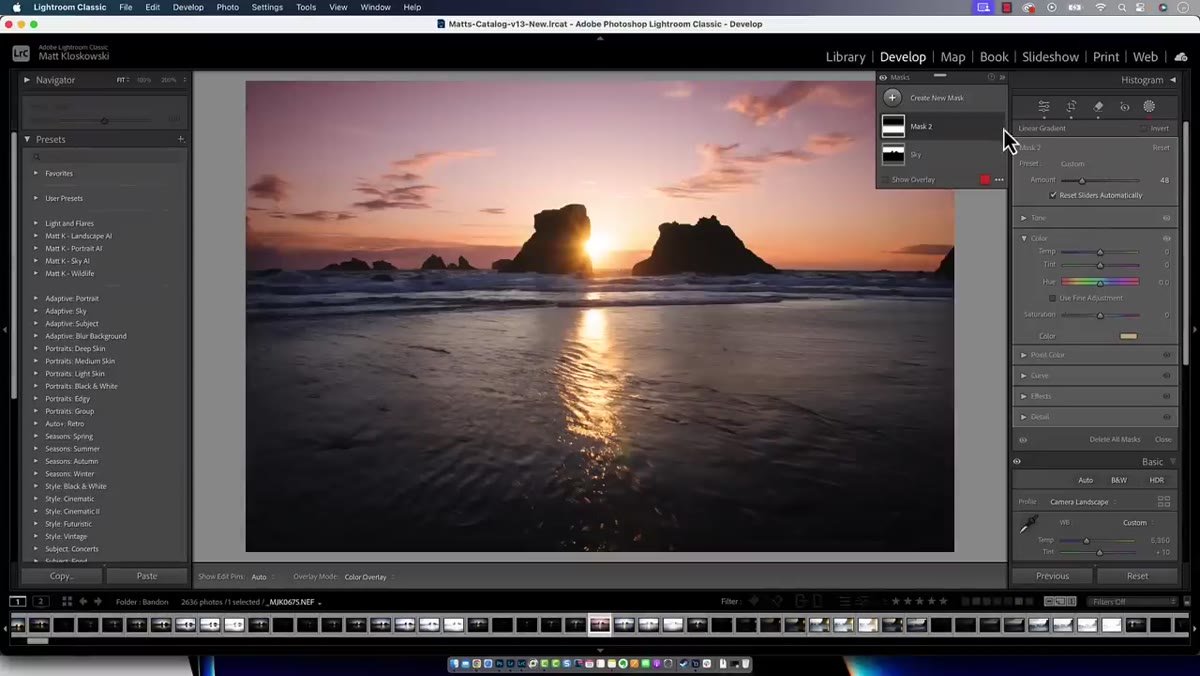The height and width of the screenshot is (676, 1200).
Task: Toggle Color section visibility eye
Action: (1166, 238)
